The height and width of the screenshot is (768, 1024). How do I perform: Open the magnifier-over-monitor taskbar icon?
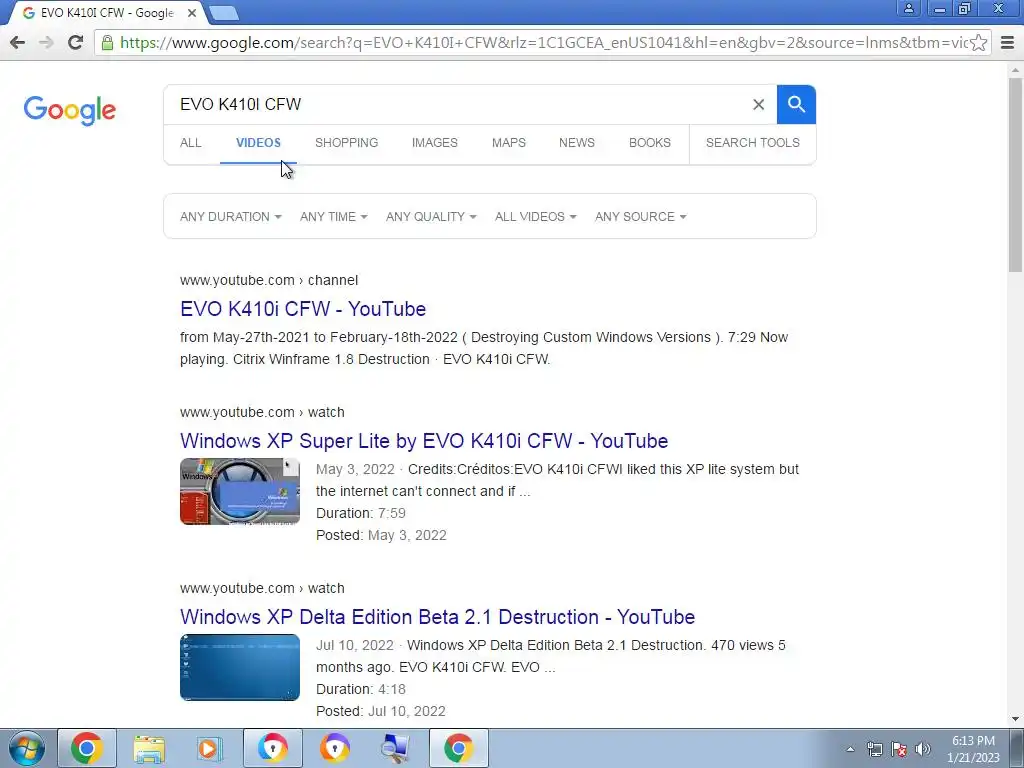(x=396, y=748)
